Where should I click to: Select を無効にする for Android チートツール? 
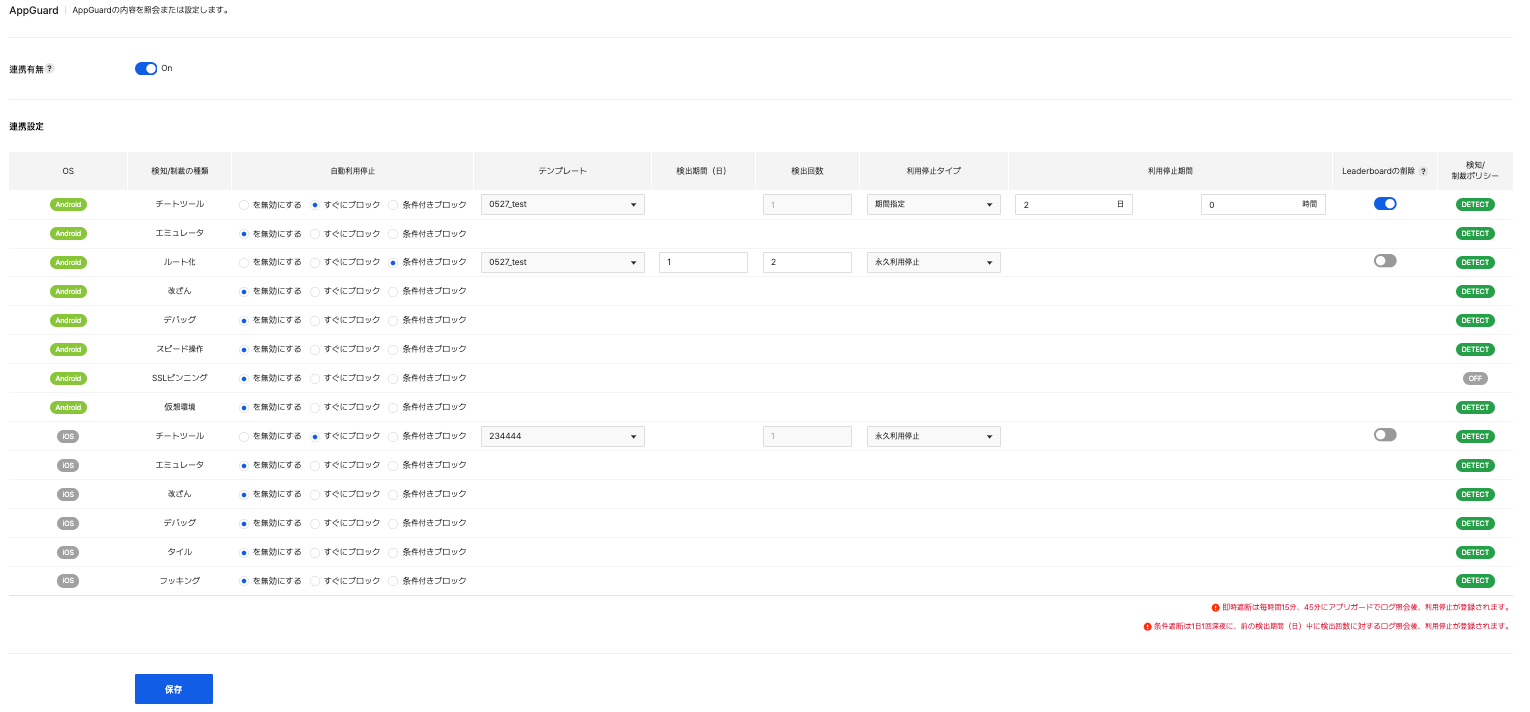point(243,205)
